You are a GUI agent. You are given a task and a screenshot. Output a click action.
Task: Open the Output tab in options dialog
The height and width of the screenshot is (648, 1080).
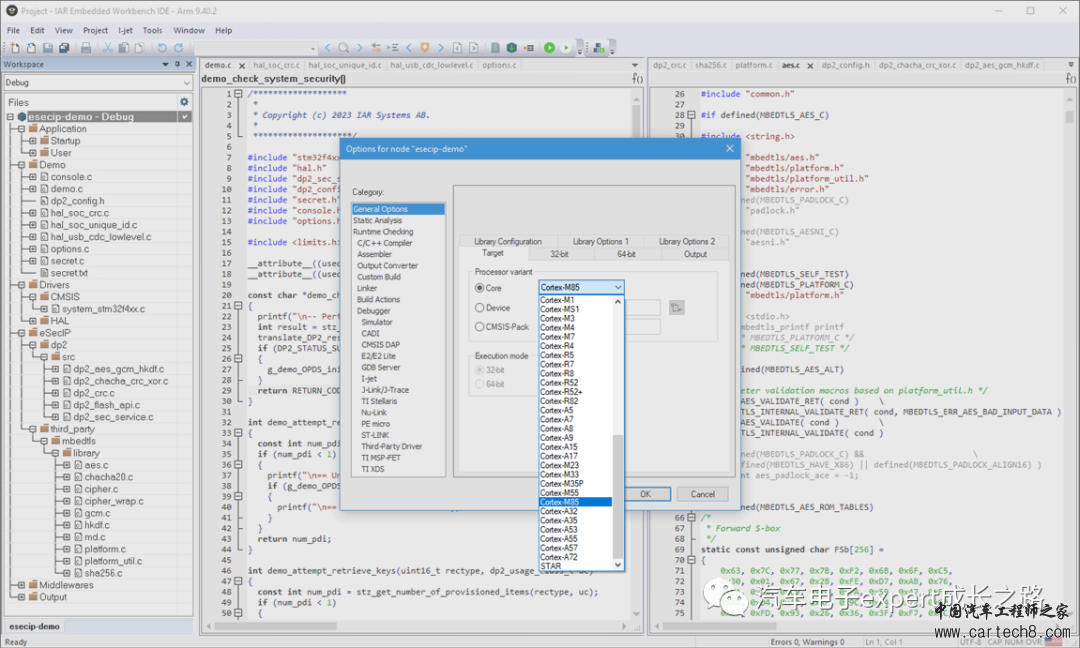click(x=695, y=254)
